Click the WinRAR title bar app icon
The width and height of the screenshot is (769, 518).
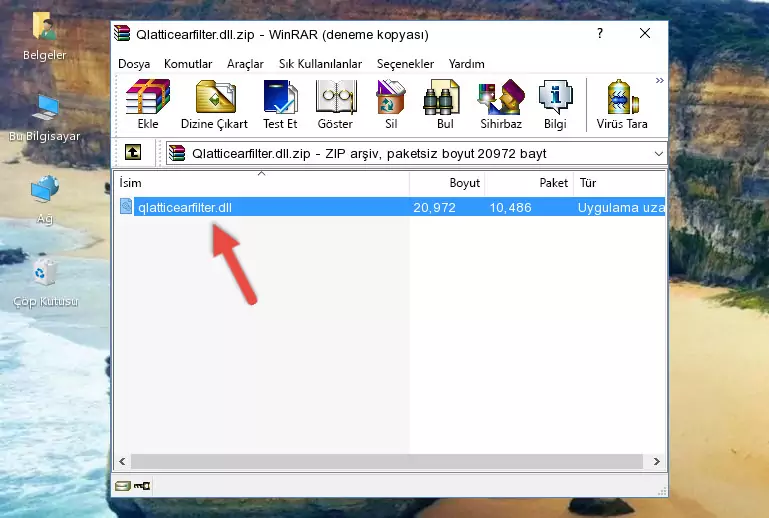tap(122, 34)
